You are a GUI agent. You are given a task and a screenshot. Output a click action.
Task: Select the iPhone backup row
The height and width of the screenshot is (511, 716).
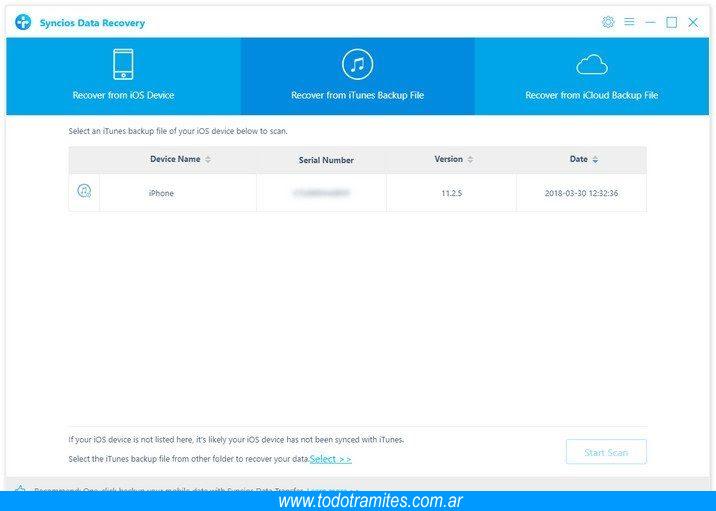point(161,193)
